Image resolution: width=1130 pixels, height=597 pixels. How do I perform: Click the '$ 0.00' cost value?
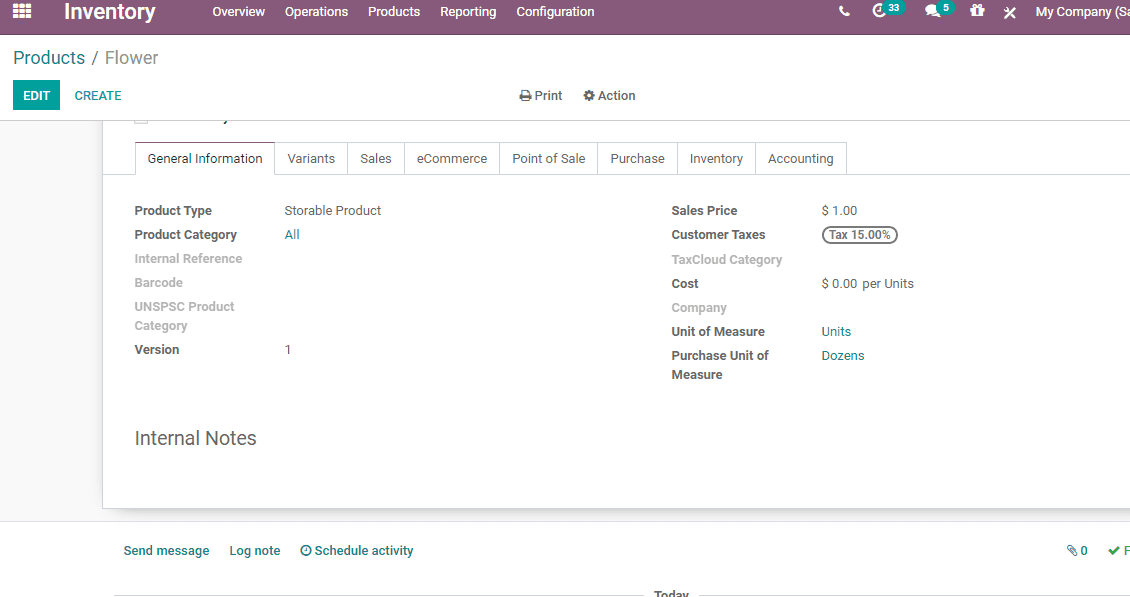tap(839, 284)
